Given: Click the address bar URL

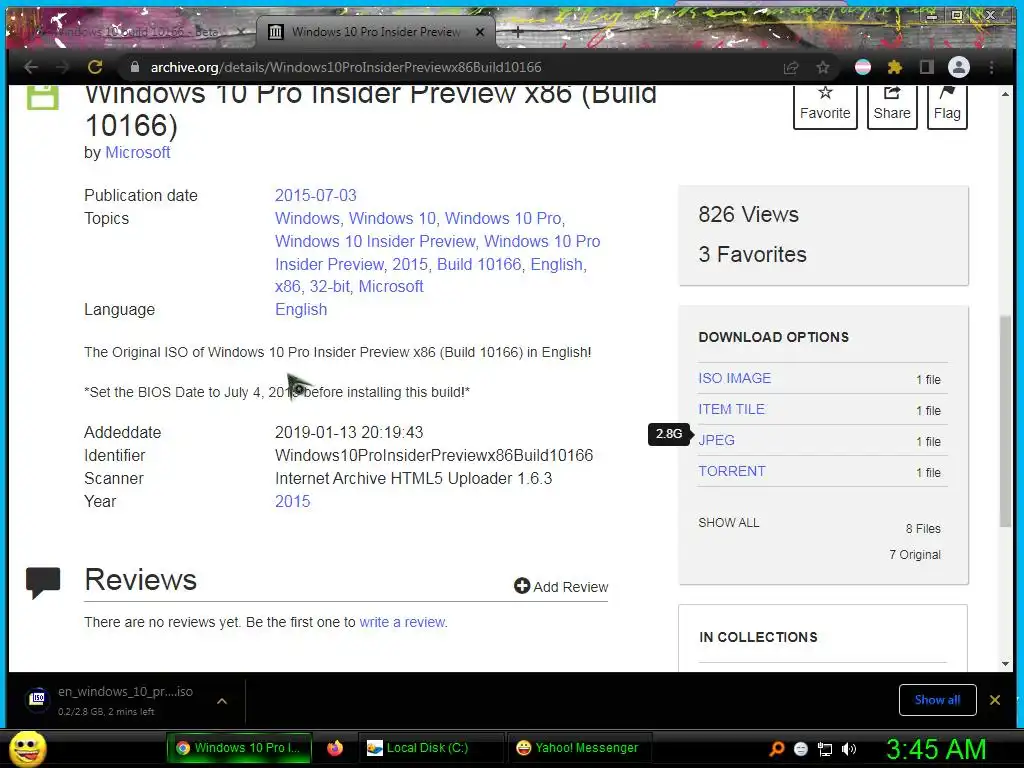Looking at the screenshot, I should [345, 67].
